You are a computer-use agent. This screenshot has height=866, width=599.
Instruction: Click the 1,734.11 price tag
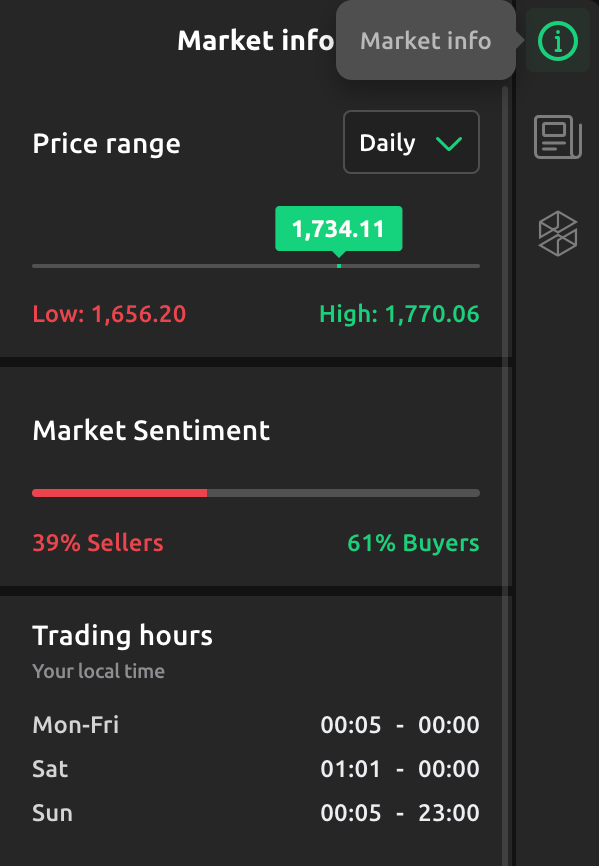pyautogui.click(x=338, y=228)
